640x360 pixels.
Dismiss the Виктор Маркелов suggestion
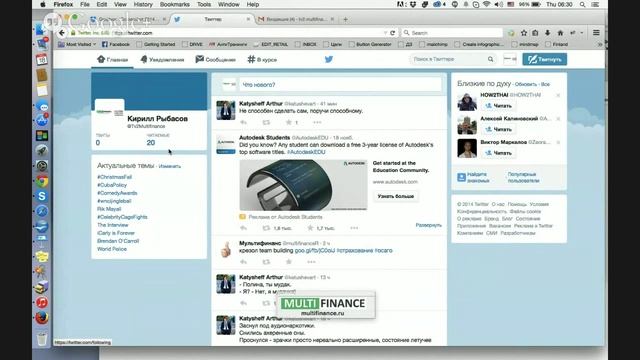pyautogui.click(x=558, y=142)
